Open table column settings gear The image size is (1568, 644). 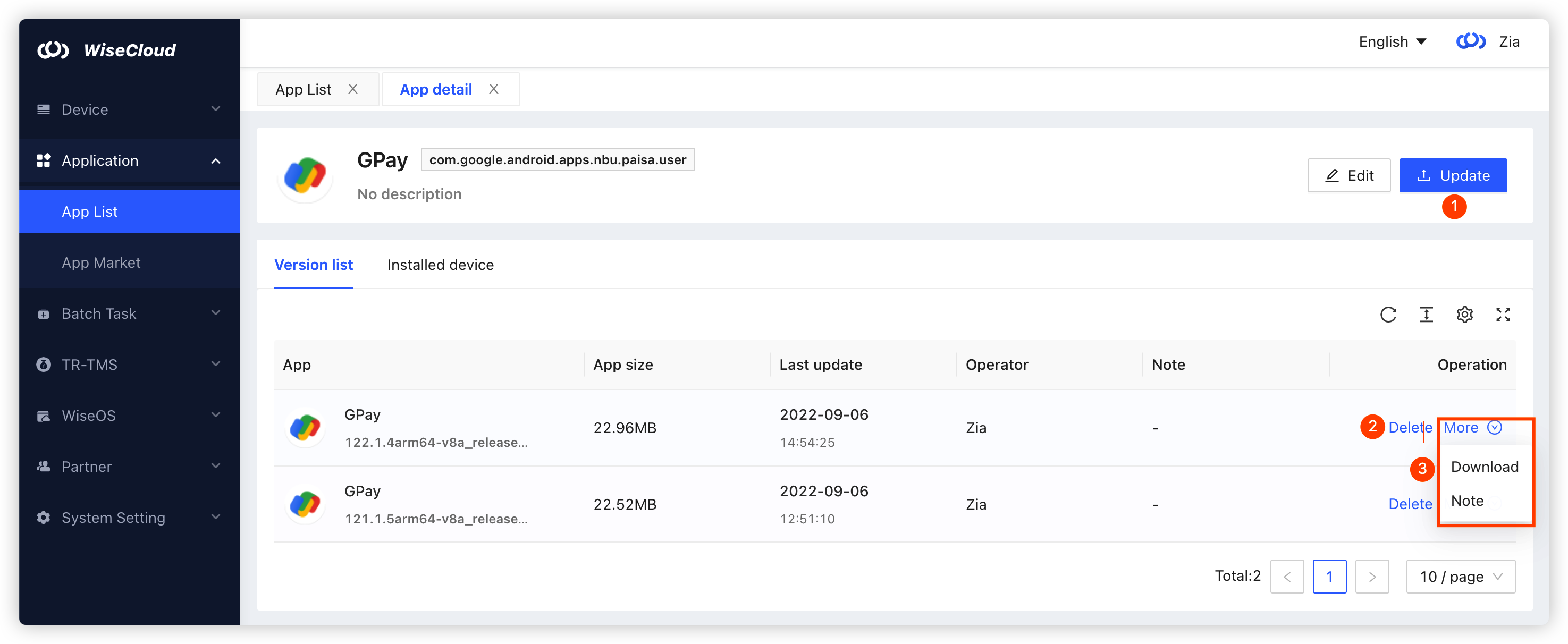(1464, 315)
